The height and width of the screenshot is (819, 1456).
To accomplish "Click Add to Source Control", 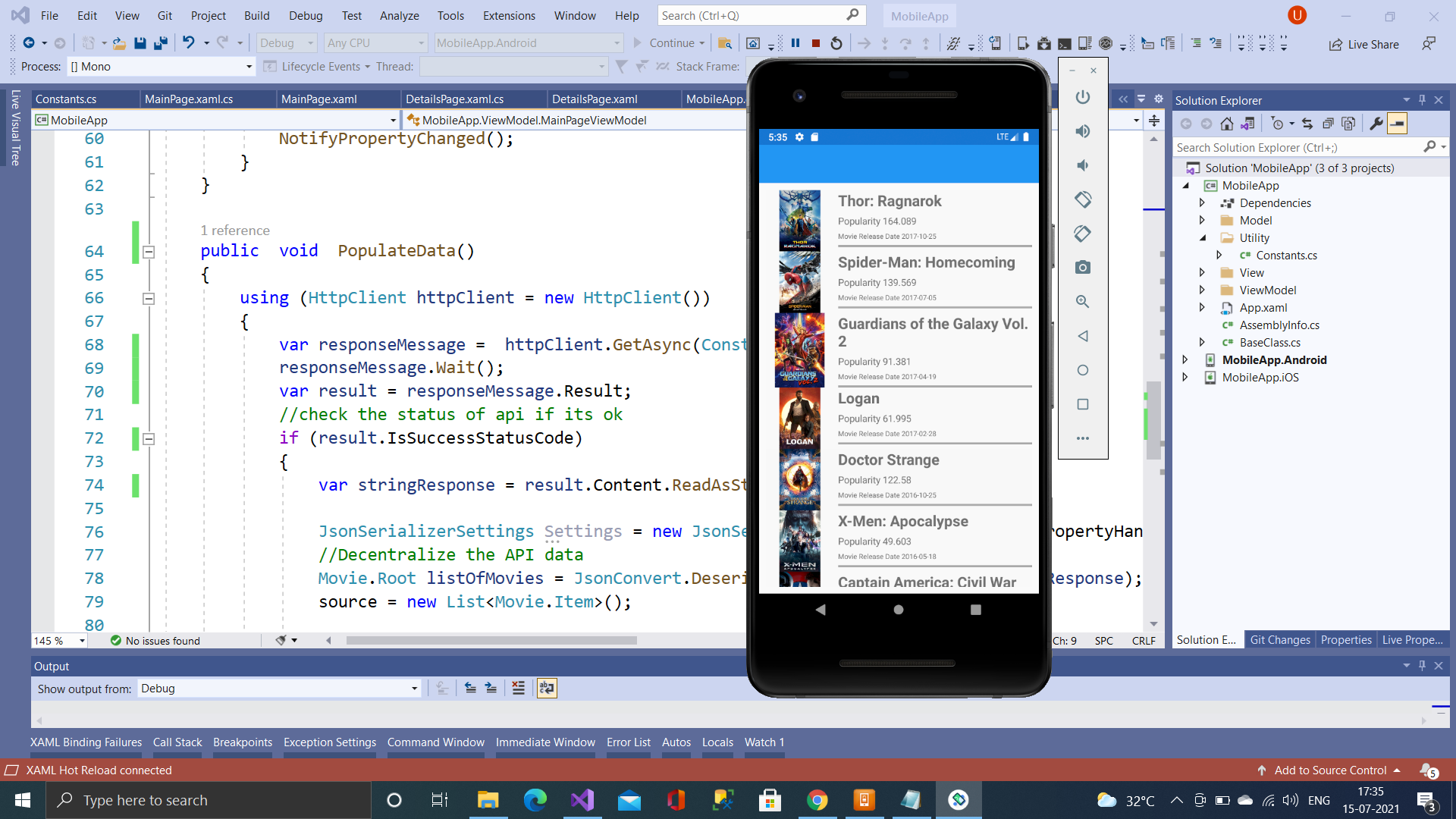I will pyautogui.click(x=1330, y=770).
